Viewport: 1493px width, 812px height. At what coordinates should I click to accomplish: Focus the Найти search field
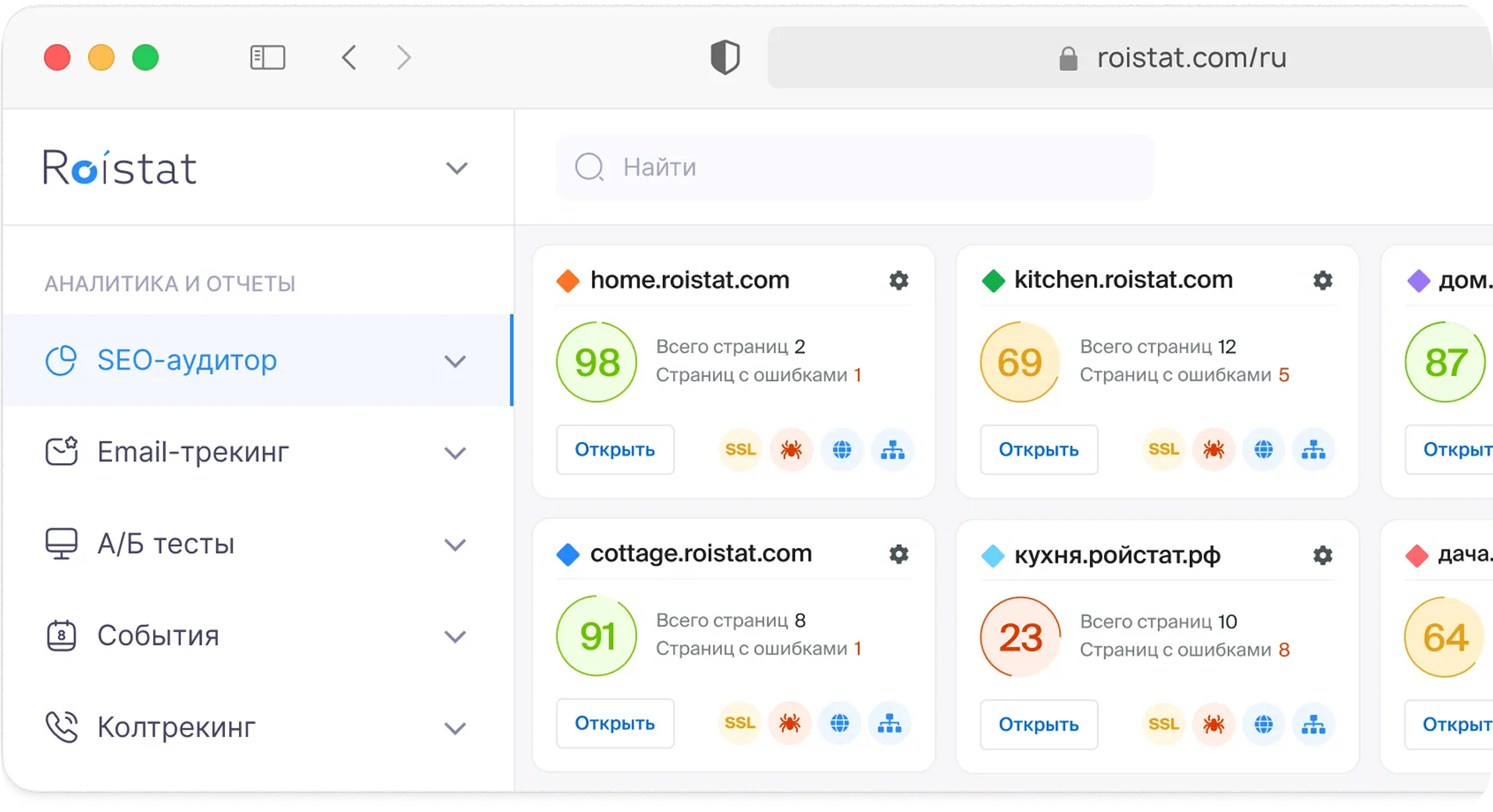click(x=855, y=167)
